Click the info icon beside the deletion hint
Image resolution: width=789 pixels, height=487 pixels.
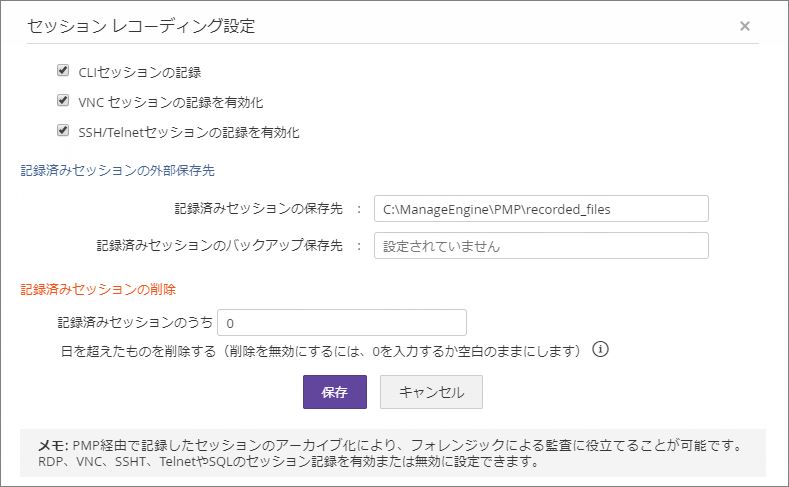pyautogui.click(x=601, y=350)
